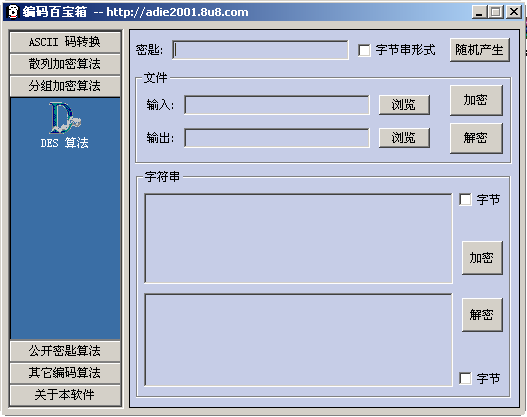Click into the upper 字符串 text area
The width and height of the screenshot is (527, 417).
click(298, 238)
